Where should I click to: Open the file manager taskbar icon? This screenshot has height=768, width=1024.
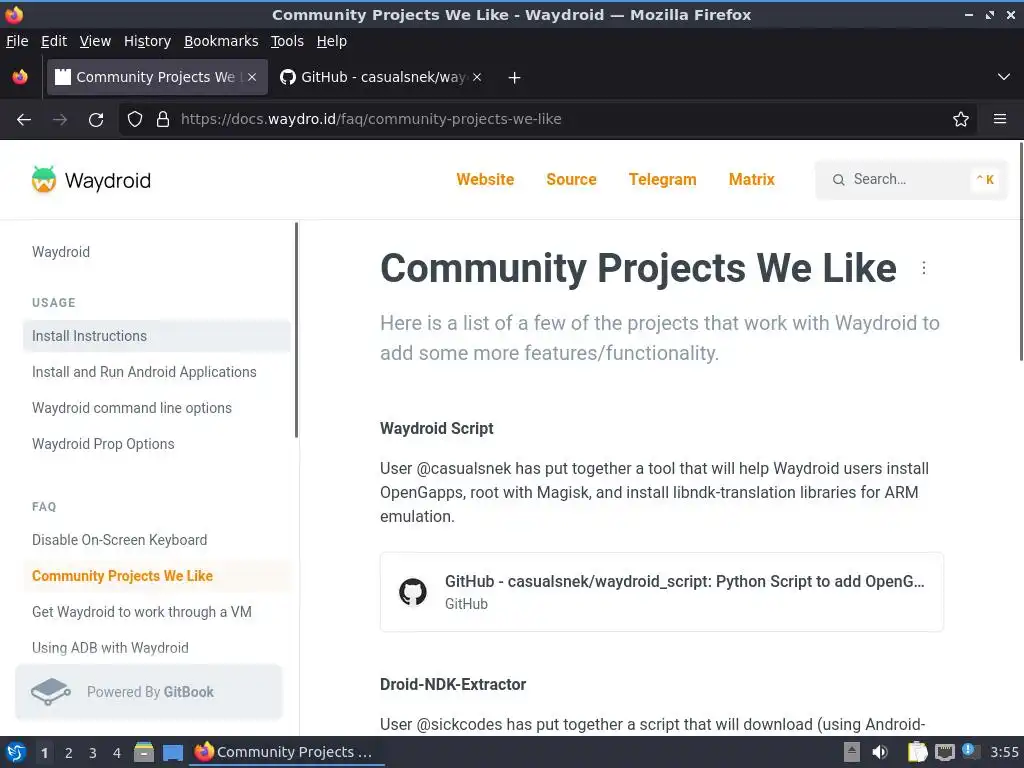point(144,752)
